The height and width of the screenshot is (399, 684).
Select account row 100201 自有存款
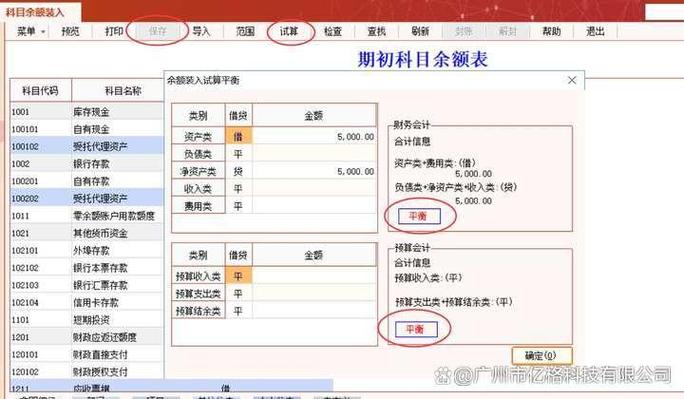pyautogui.click(x=86, y=181)
